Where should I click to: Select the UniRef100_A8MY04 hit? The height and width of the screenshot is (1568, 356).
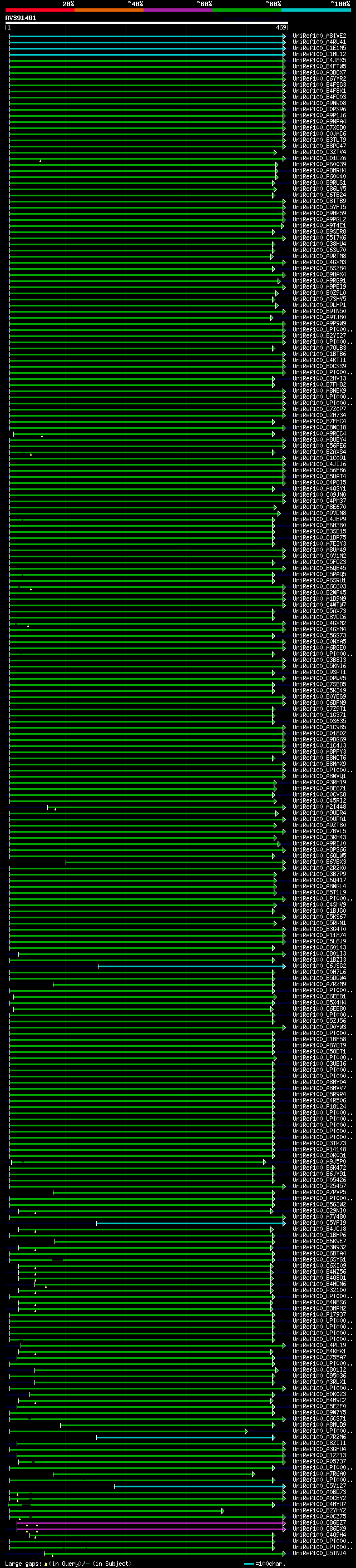coord(319,1082)
